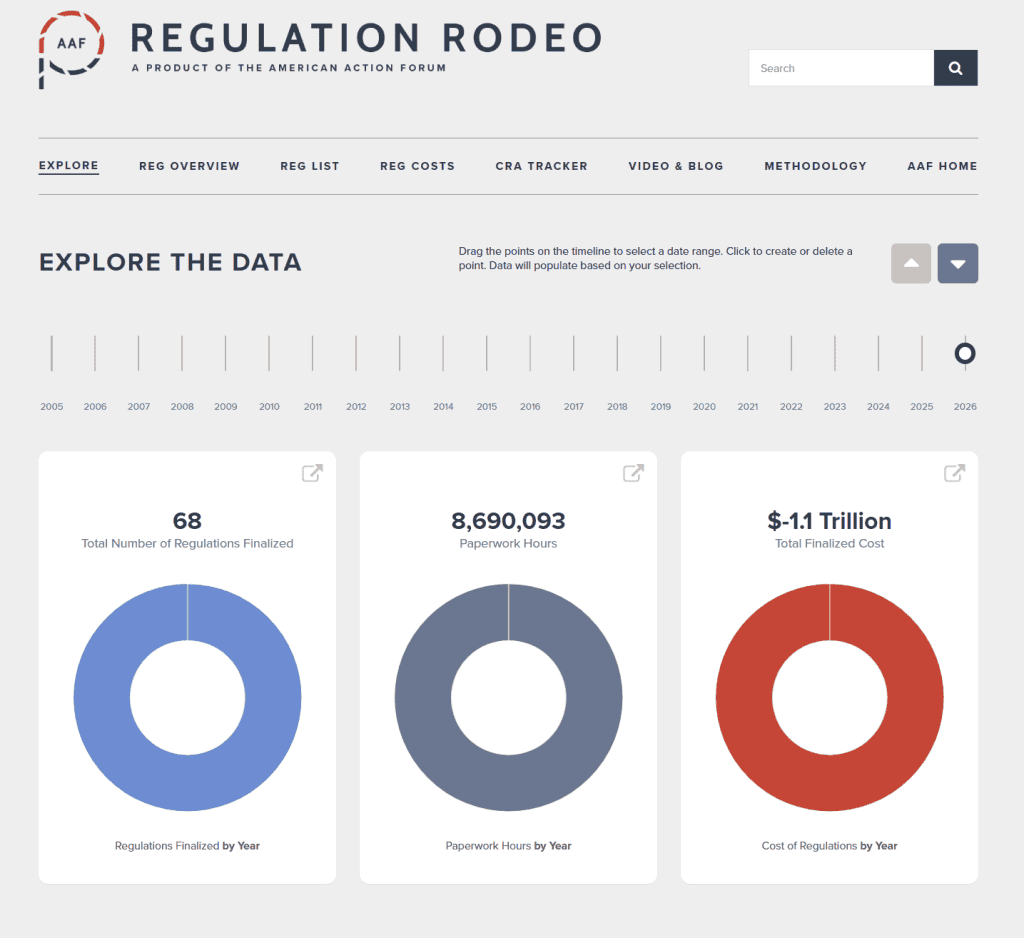This screenshot has height=938, width=1024.
Task: Open external link icon on Regulations Finalized card
Action: pyautogui.click(x=312, y=473)
